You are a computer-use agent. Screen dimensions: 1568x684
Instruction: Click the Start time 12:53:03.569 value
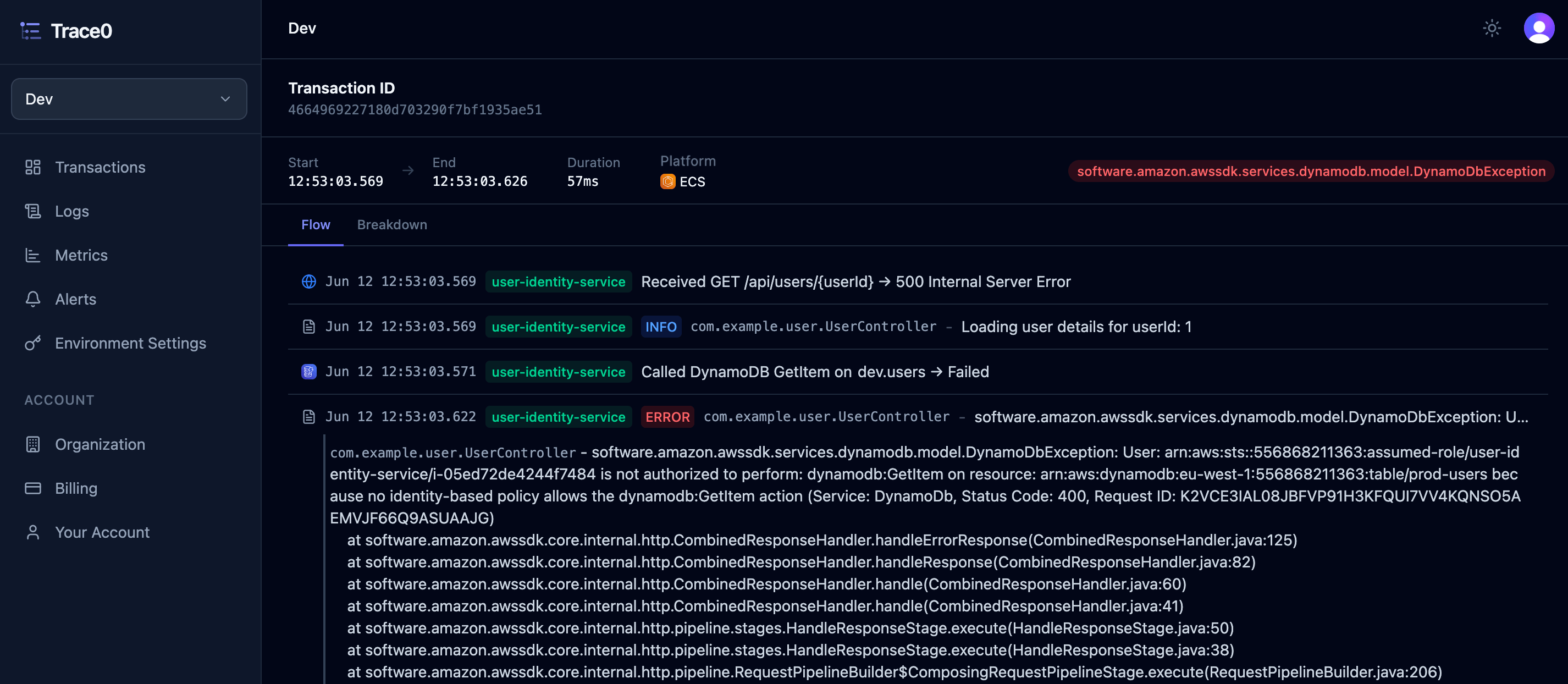335,181
